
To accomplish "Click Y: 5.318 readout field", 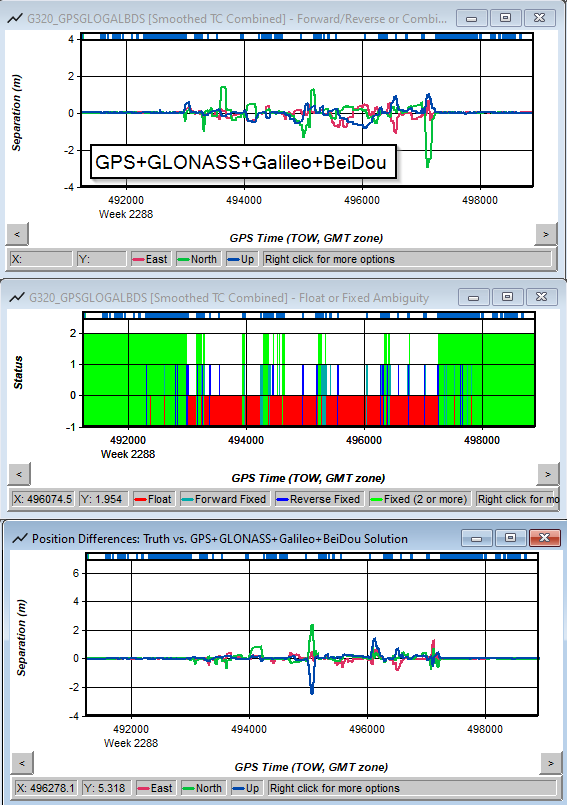I will coord(107,788).
